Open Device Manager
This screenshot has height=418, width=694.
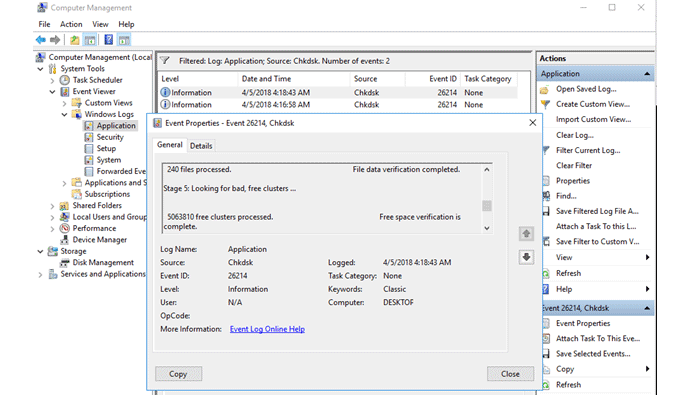coord(100,240)
